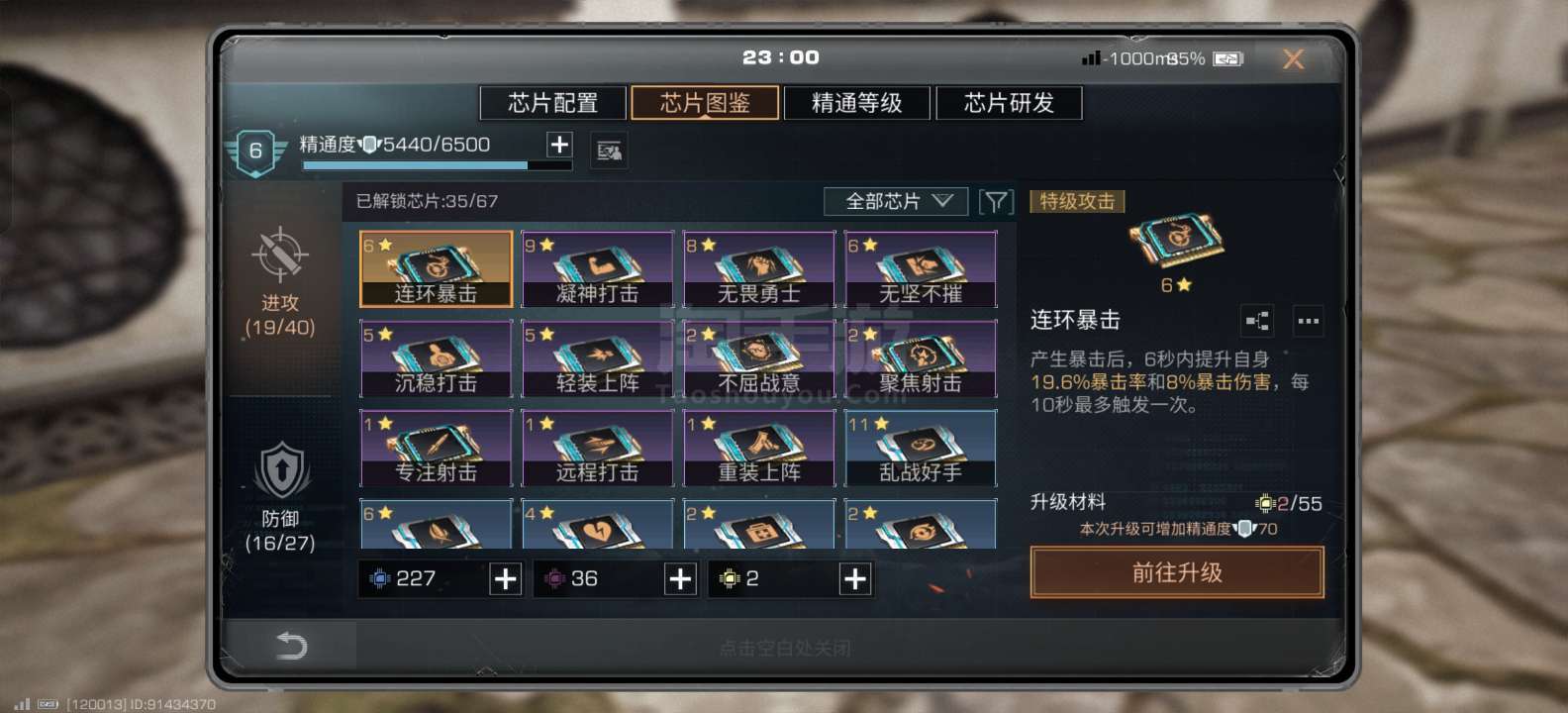Switch to the 精通等级 tab
The width and height of the screenshot is (1568, 713).
tap(857, 103)
